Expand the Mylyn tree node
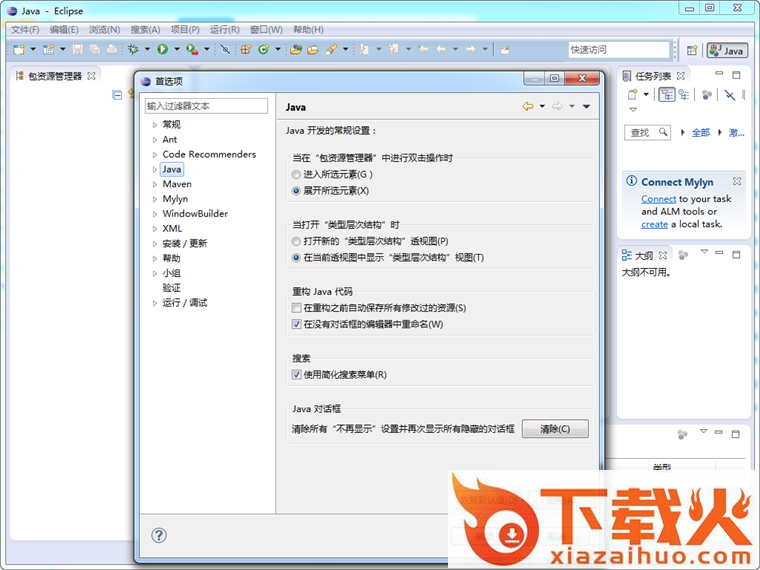This screenshot has width=760, height=570. point(155,199)
